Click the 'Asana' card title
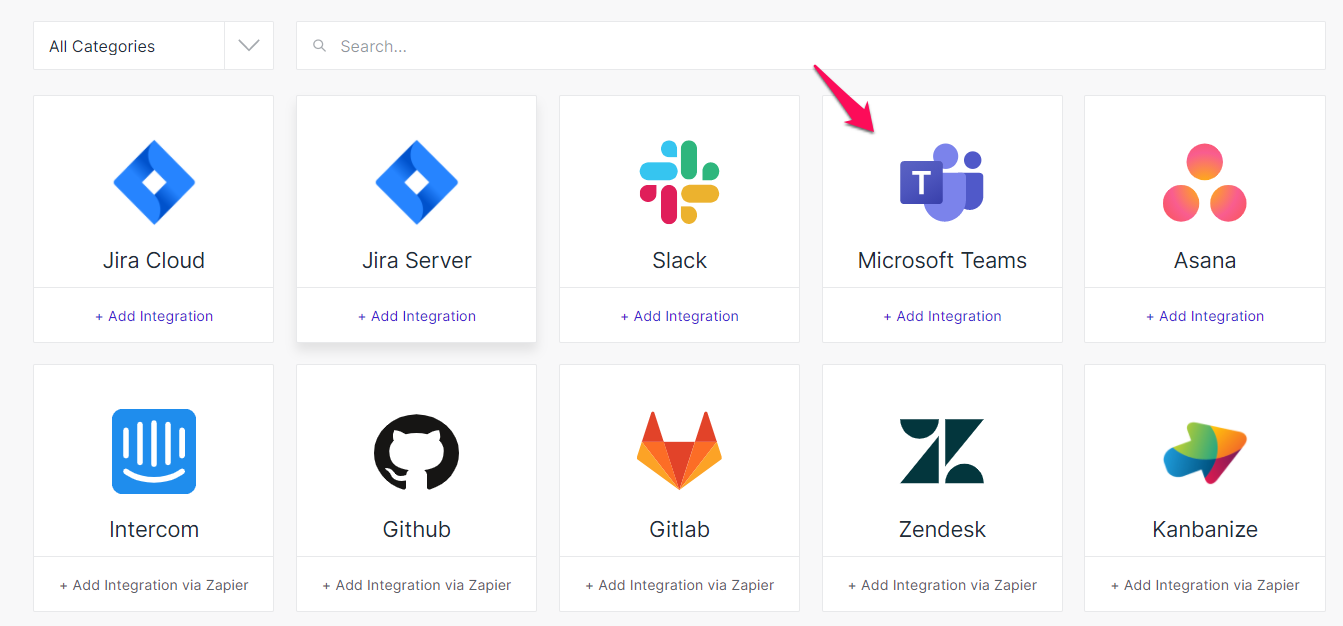This screenshot has width=1343, height=626. click(x=1205, y=261)
